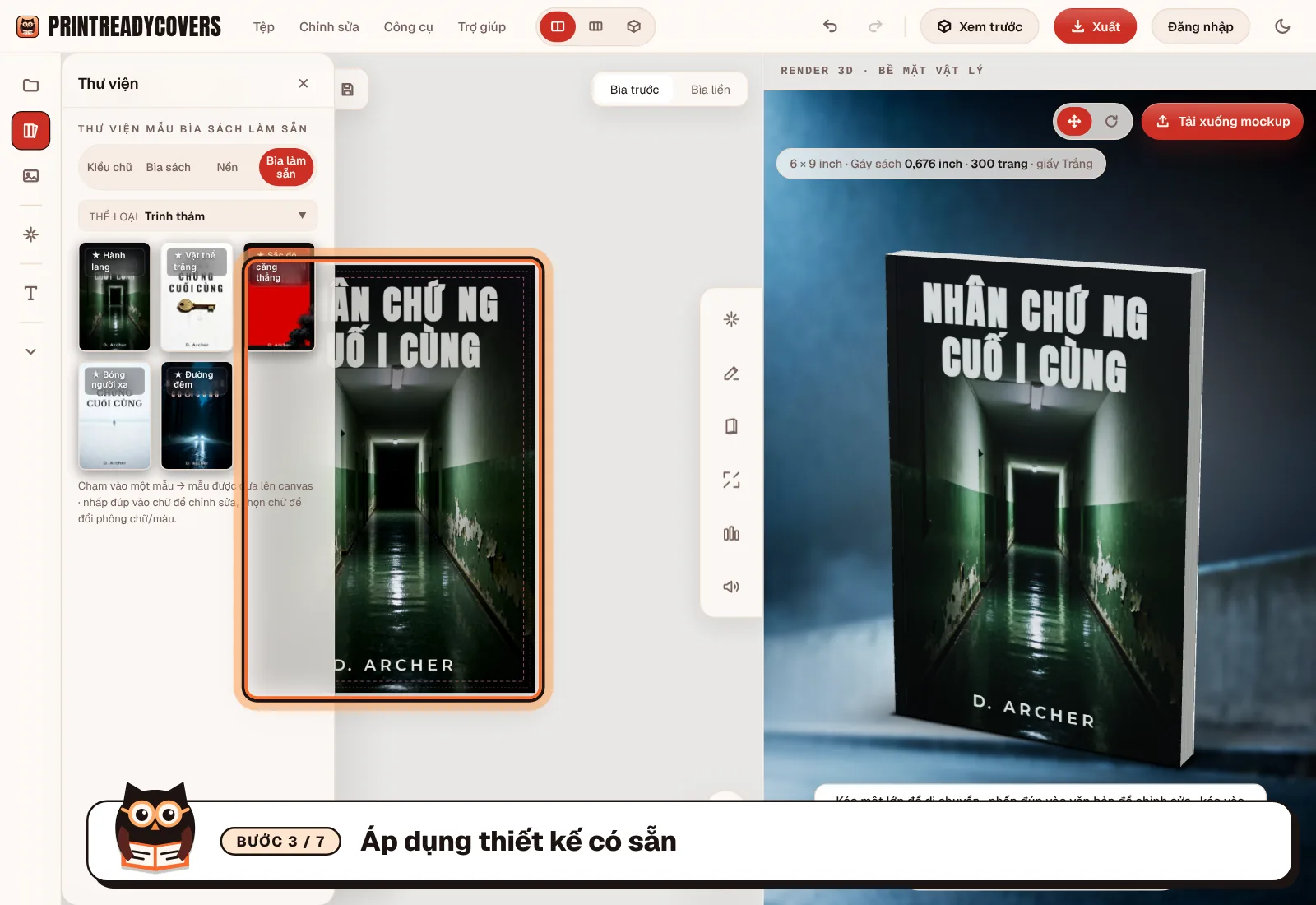This screenshot has width=1316, height=905.
Task: Click the speaker sound icon in canvas toolbar
Action: (x=731, y=587)
